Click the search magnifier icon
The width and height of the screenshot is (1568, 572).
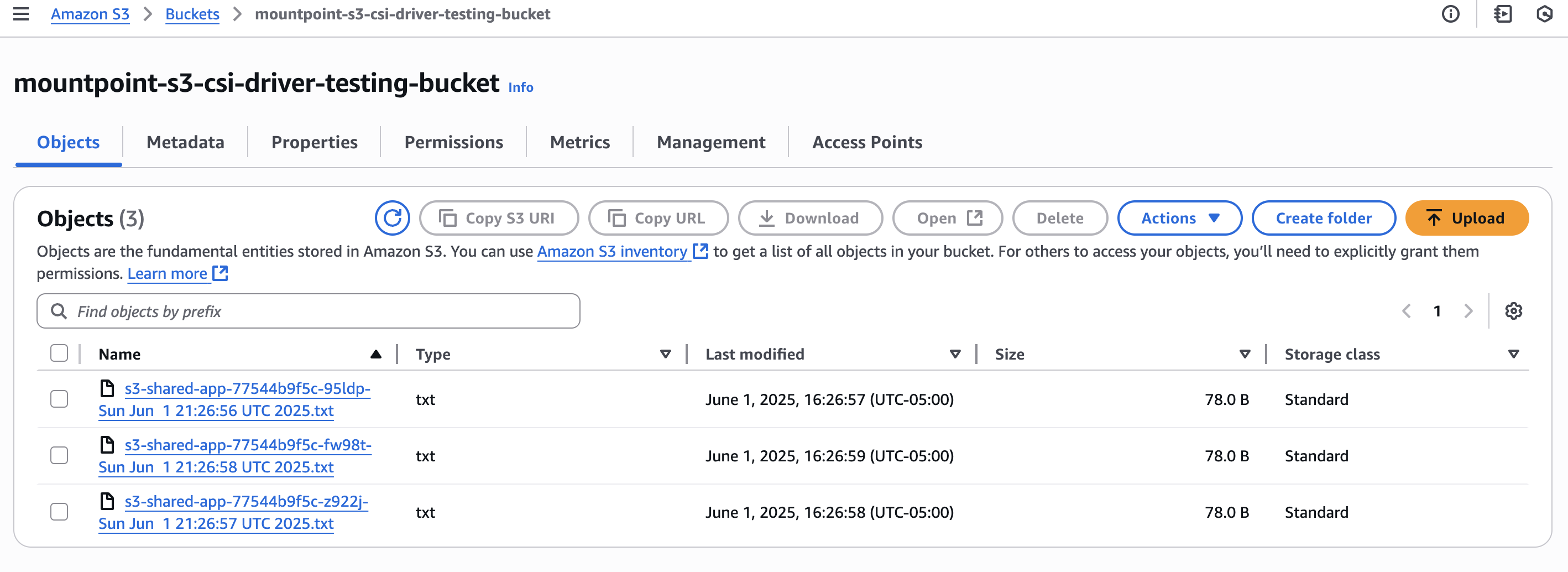point(59,311)
